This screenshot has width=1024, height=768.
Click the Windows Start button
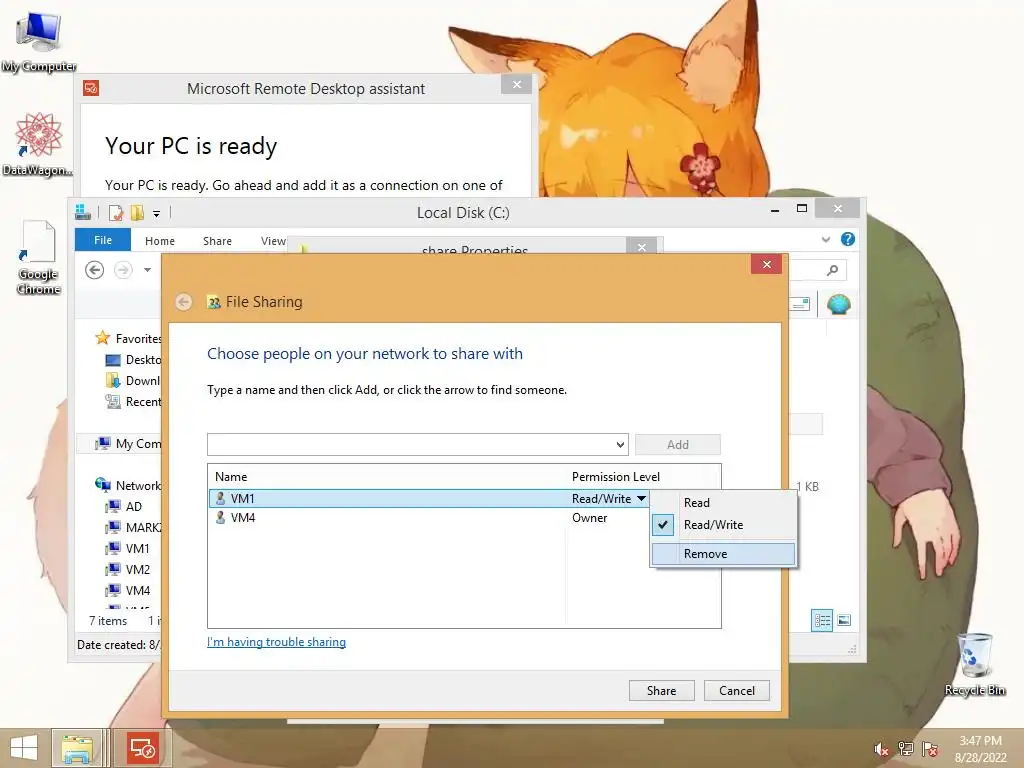[x=24, y=748]
